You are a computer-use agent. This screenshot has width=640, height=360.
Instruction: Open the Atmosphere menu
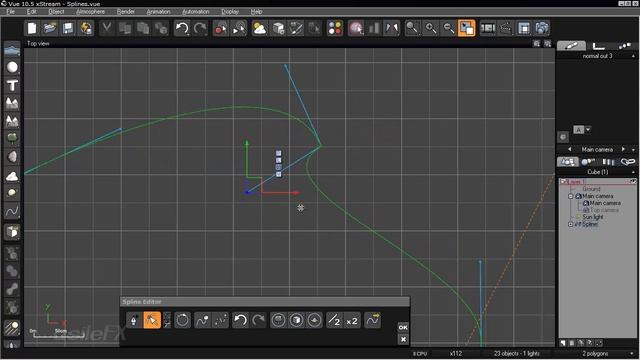pos(91,11)
